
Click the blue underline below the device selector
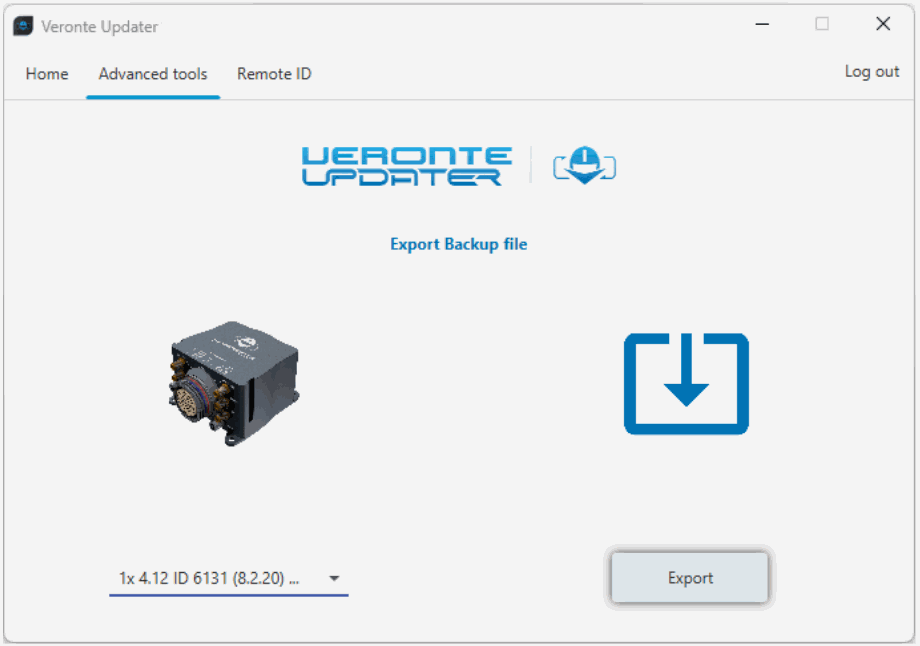tap(228, 594)
